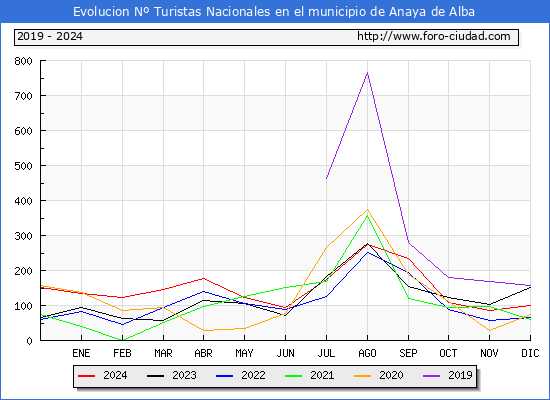This screenshot has width=550, height=400.
Task: Click the SEP x-axis month label
Action: [408, 353]
